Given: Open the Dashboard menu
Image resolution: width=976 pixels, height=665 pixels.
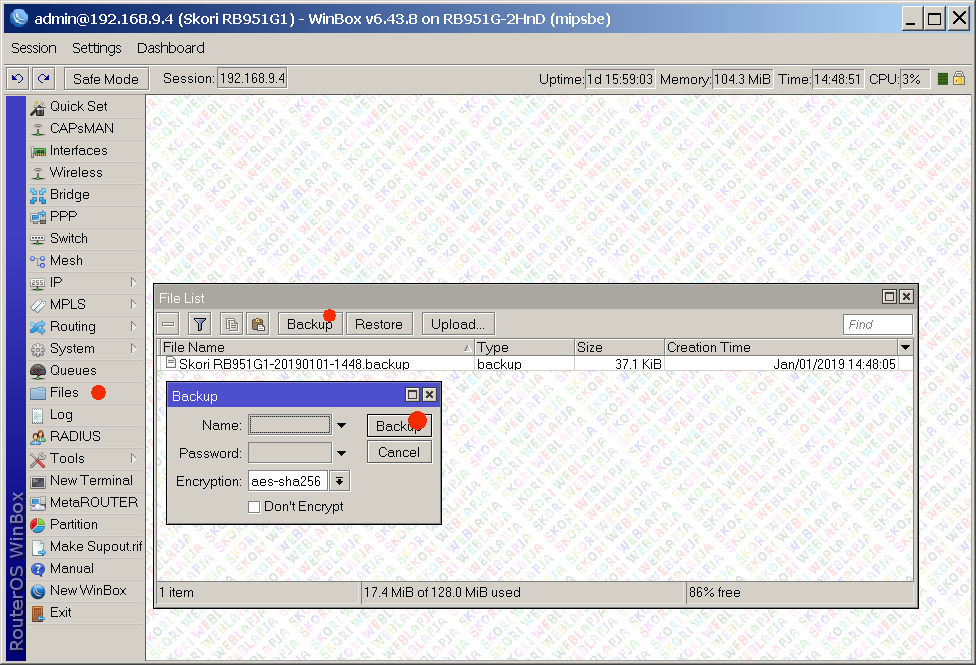Looking at the screenshot, I should (x=170, y=48).
